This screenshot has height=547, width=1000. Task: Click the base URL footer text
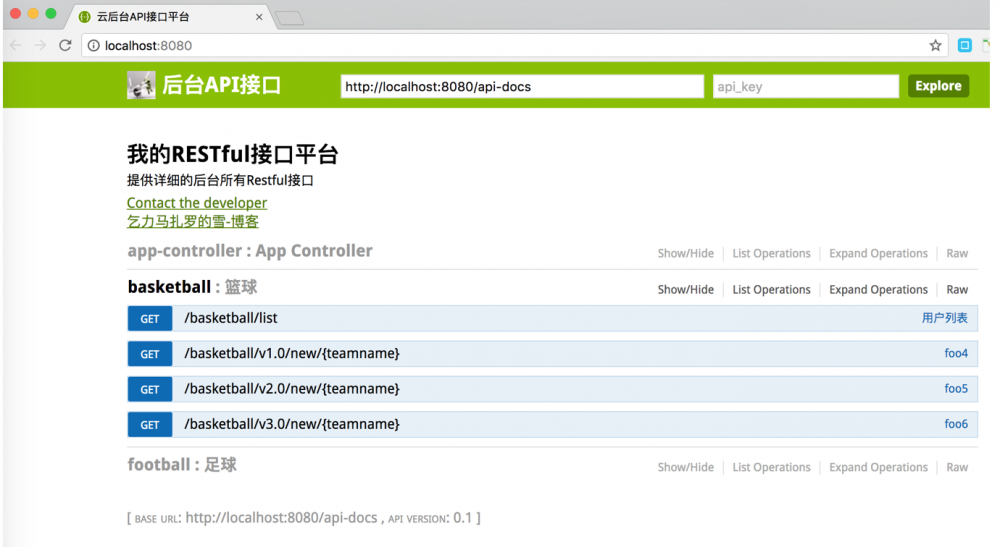(x=304, y=518)
